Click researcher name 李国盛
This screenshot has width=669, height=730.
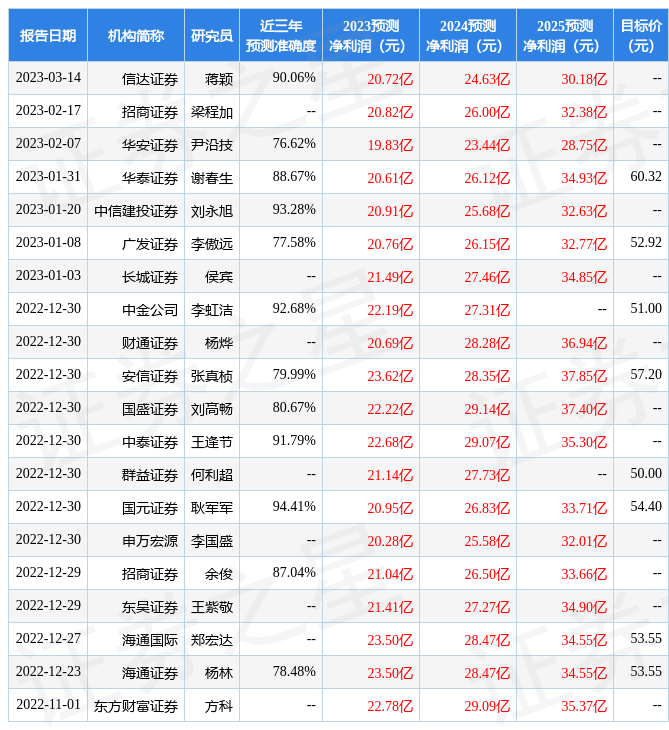[212, 541]
